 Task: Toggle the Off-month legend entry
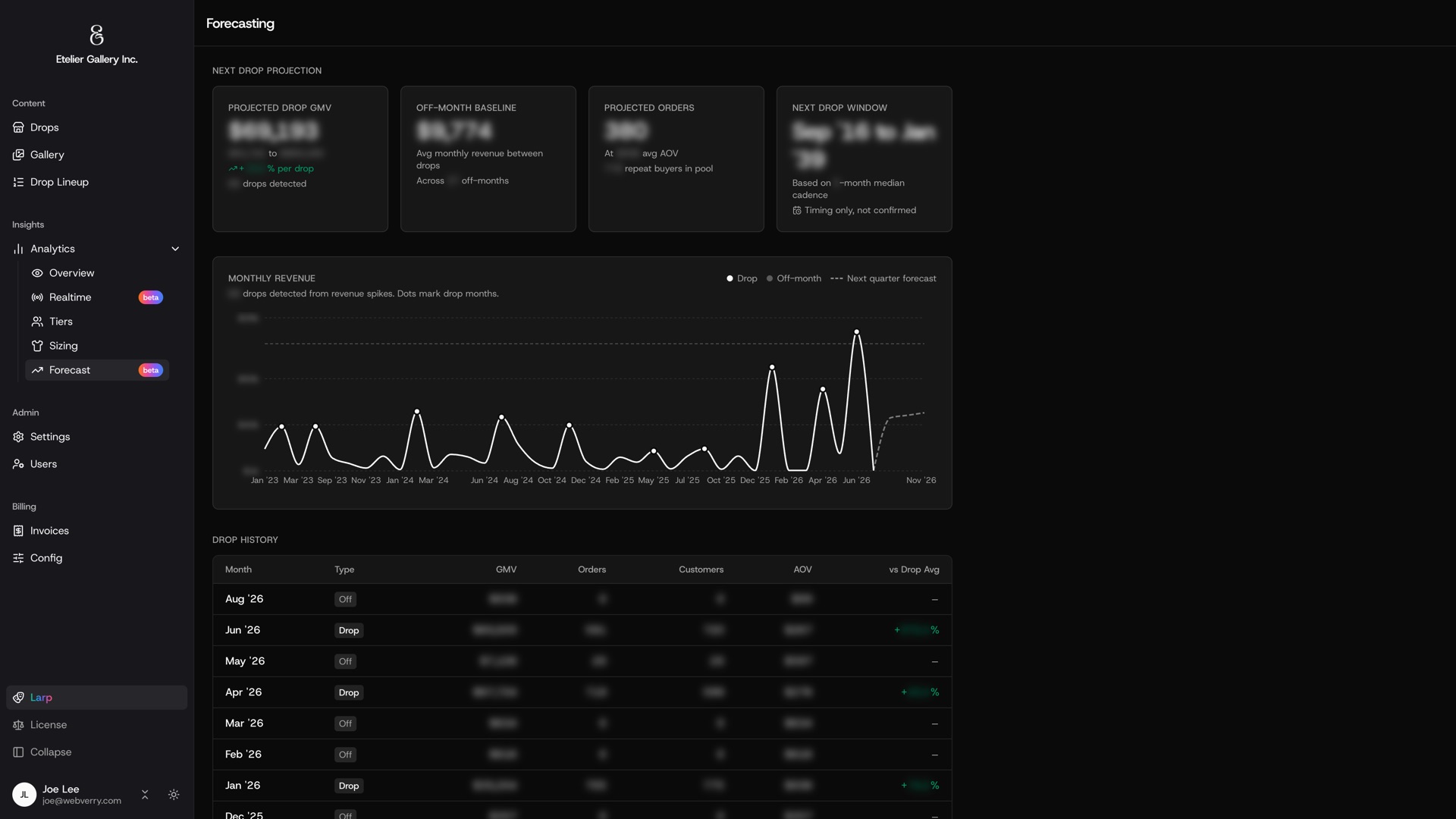tap(793, 278)
